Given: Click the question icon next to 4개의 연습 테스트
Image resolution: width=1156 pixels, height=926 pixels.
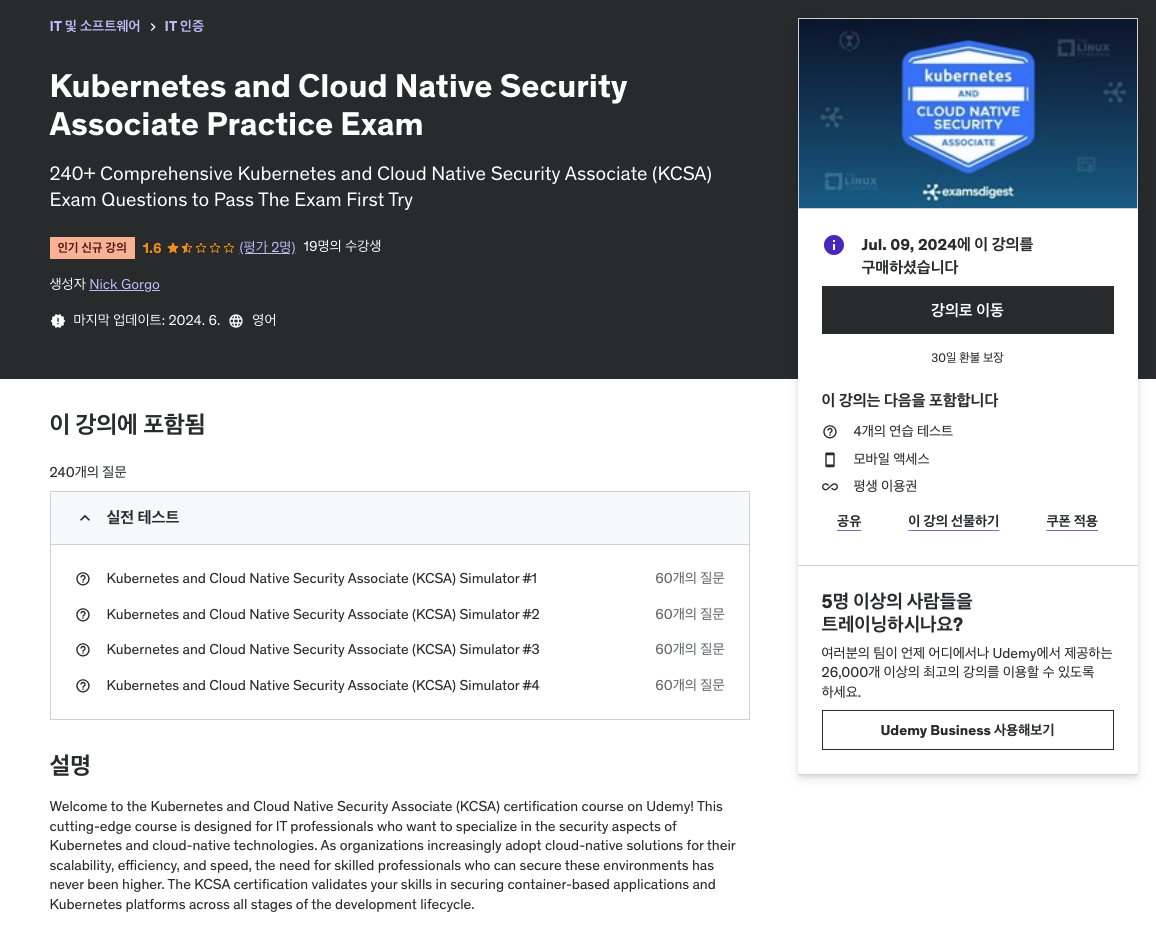Looking at the screenshot, I should click(829, 431).
